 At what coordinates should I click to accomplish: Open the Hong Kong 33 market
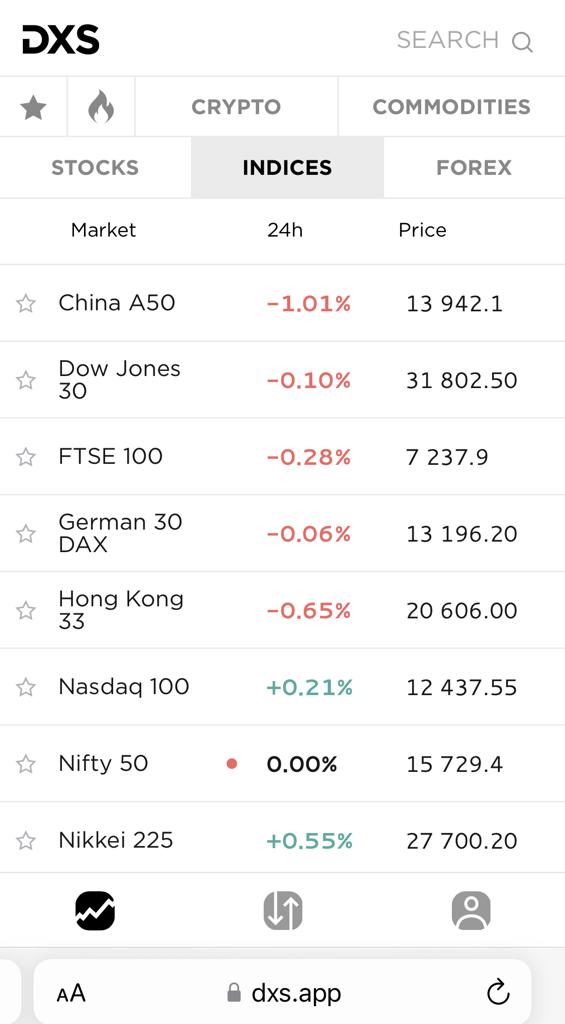pos(282,611)
